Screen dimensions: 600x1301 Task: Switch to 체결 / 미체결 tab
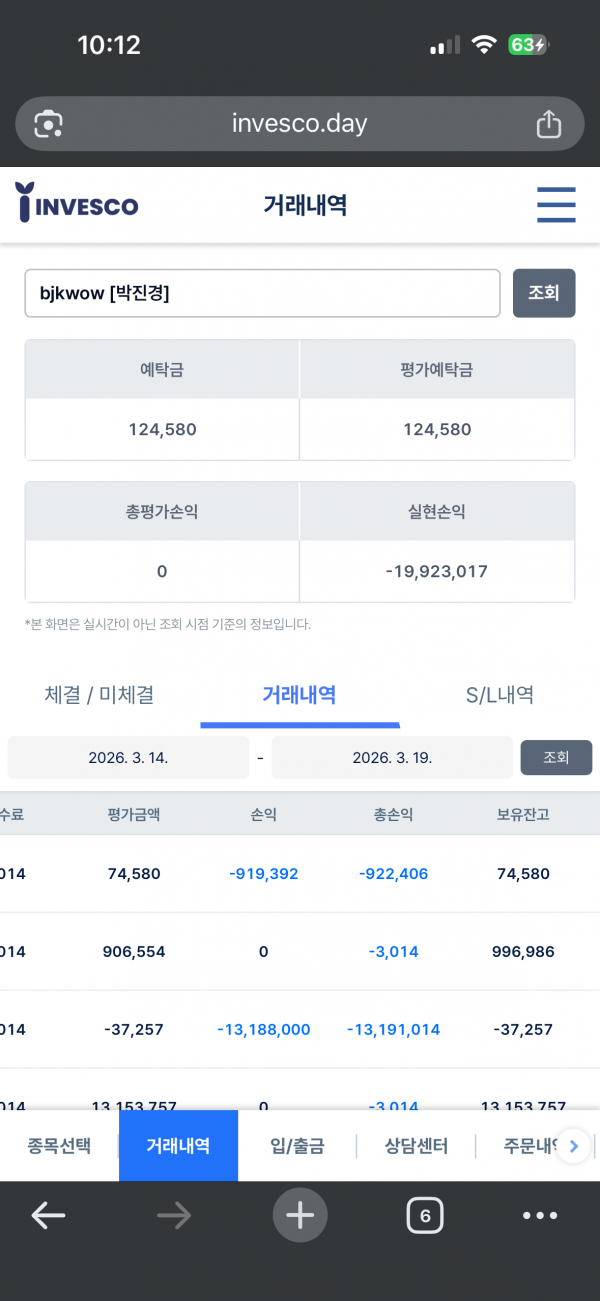click(x=99, y=694)
